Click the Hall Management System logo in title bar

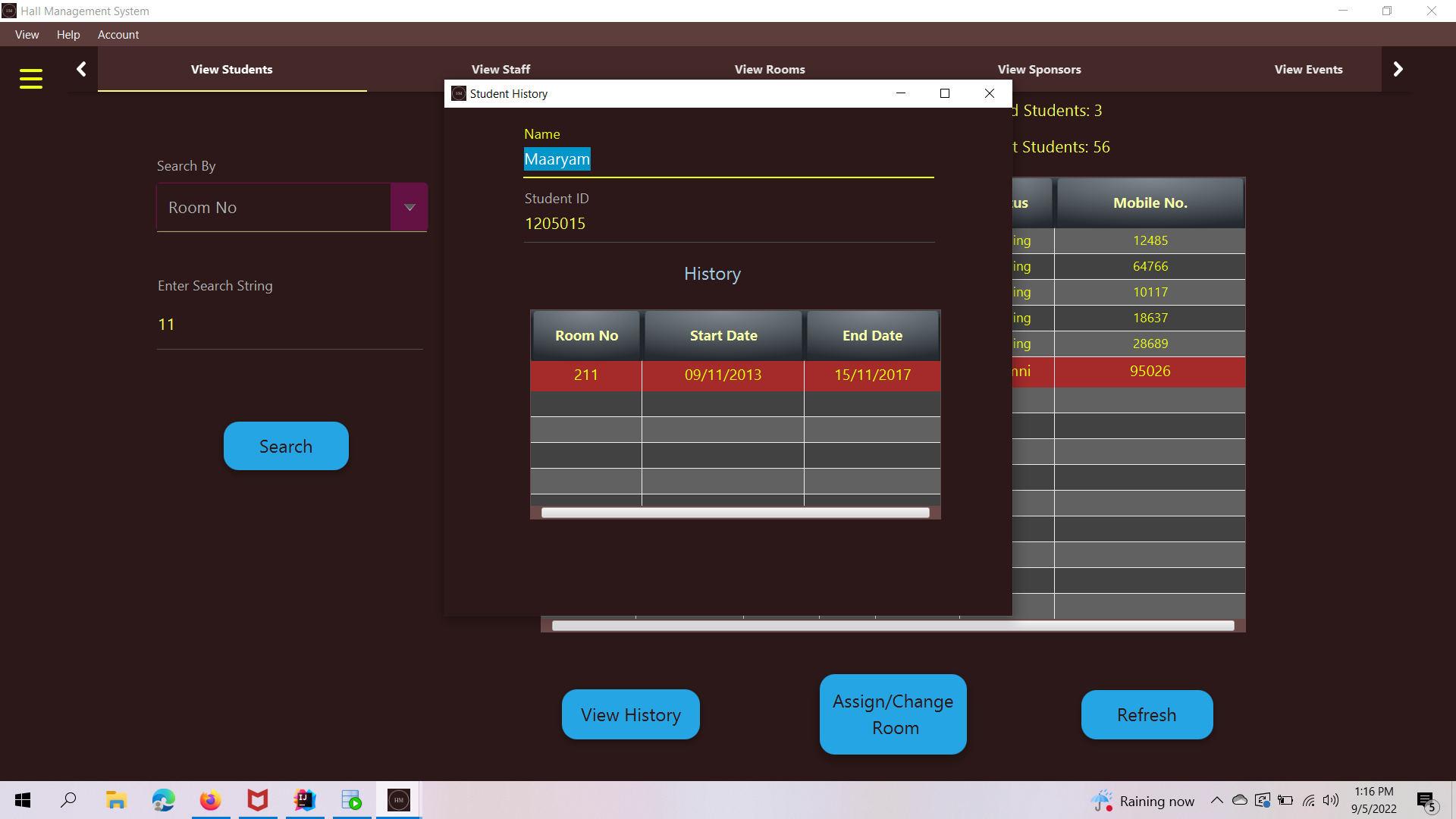(9, 11)
